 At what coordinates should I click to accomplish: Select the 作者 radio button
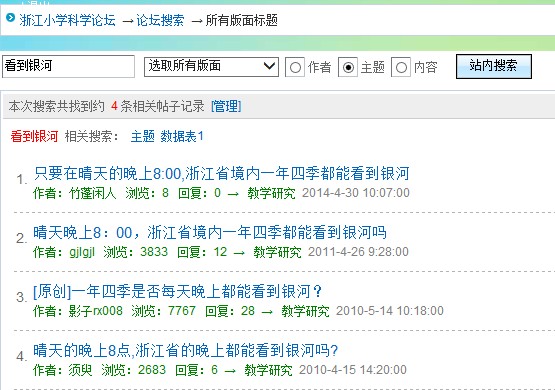tap(295, 67)
